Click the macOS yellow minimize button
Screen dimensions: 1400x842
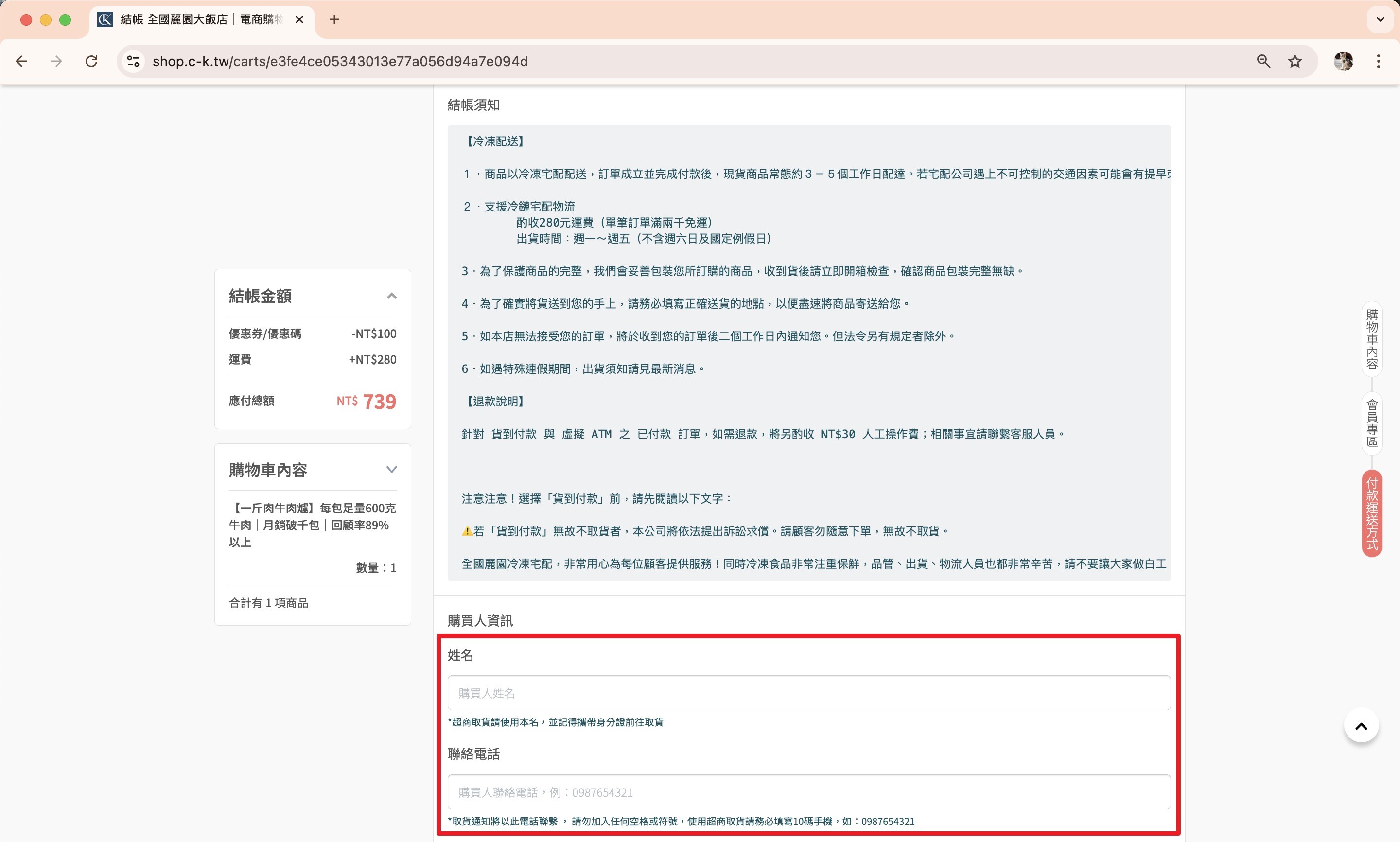coord(45,20)
